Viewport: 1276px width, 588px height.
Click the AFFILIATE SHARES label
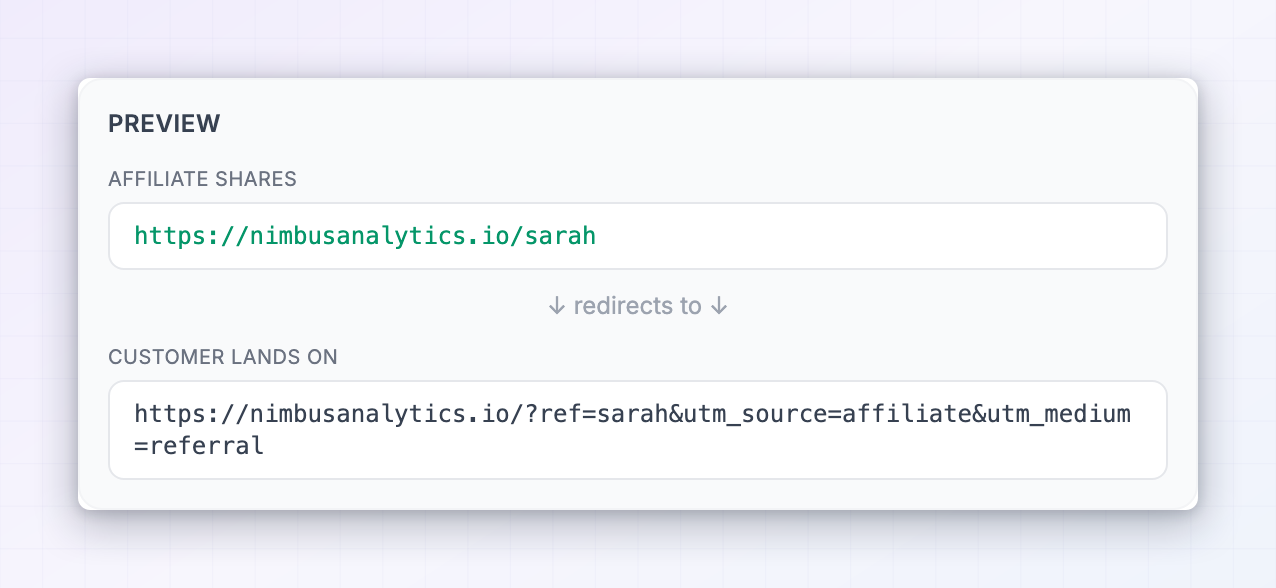click(203, 180)
